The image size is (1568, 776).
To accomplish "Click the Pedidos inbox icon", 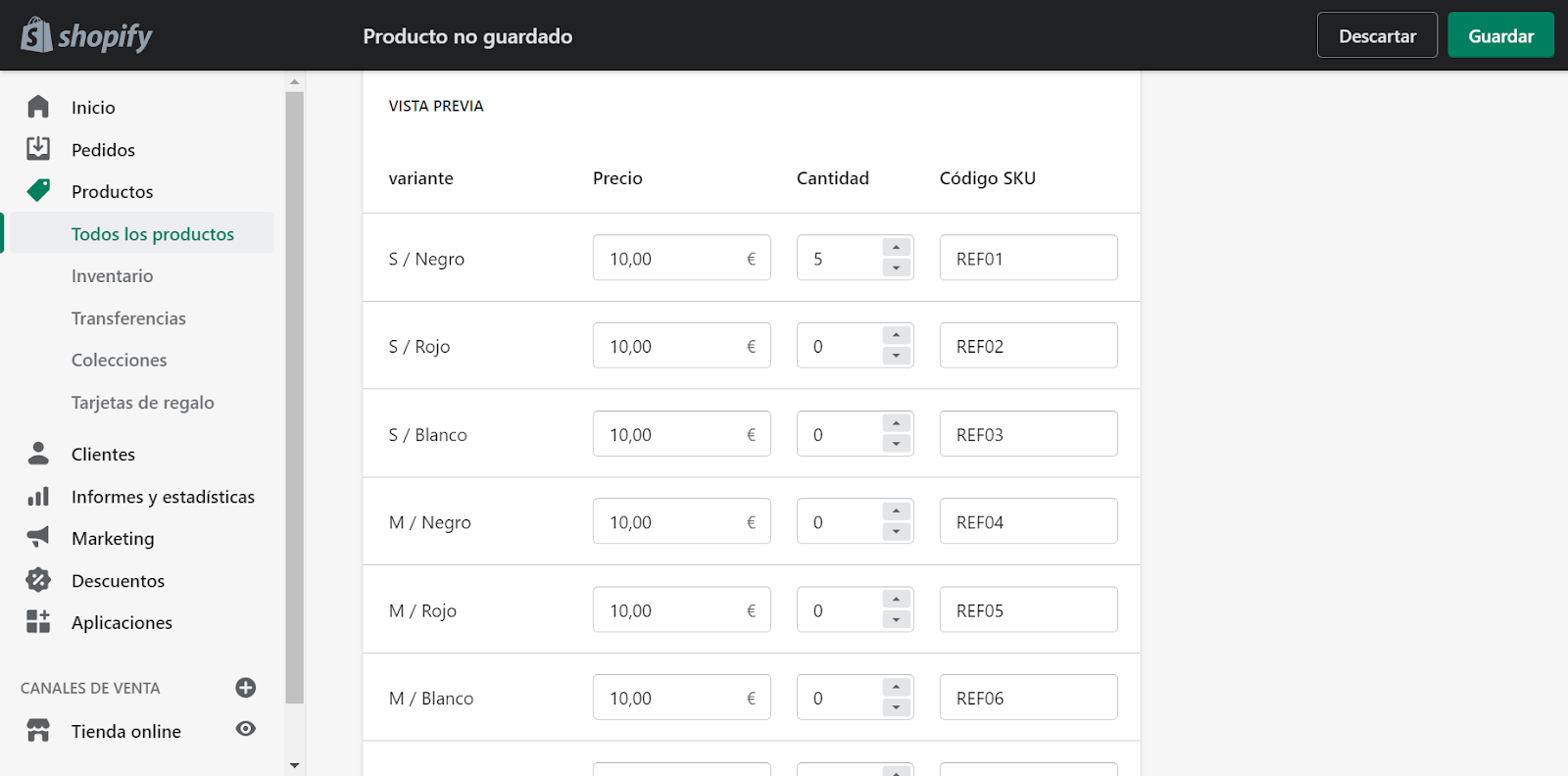I will pos(38,149).
